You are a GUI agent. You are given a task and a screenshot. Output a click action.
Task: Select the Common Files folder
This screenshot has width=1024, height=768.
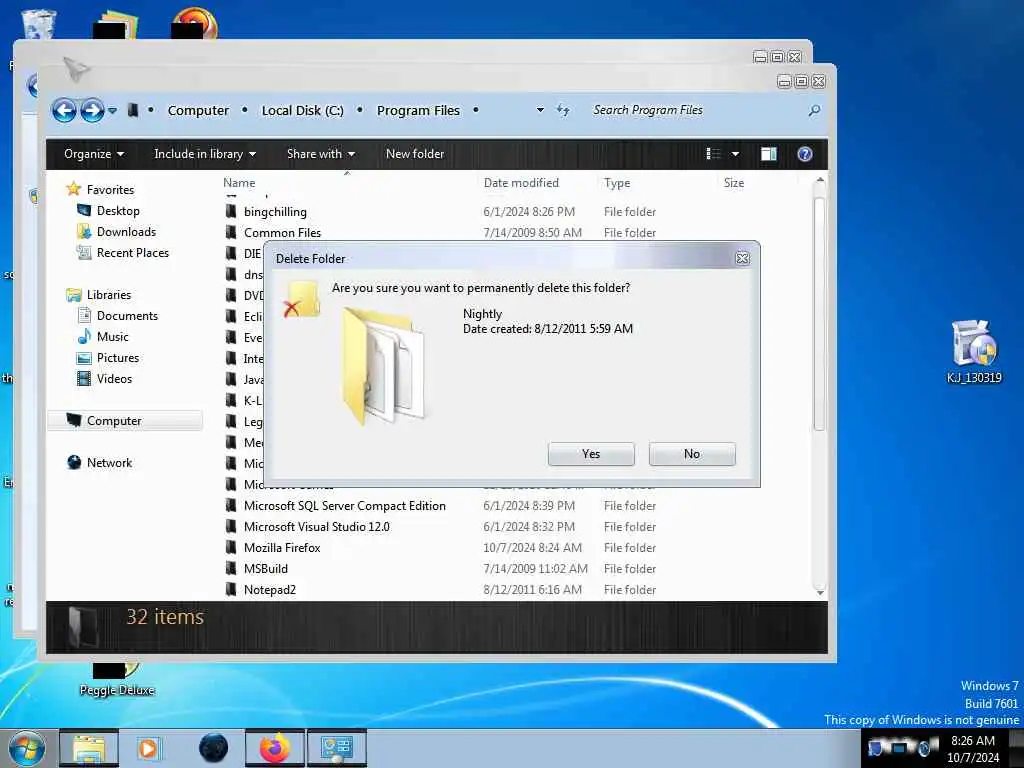coord(282,232)
